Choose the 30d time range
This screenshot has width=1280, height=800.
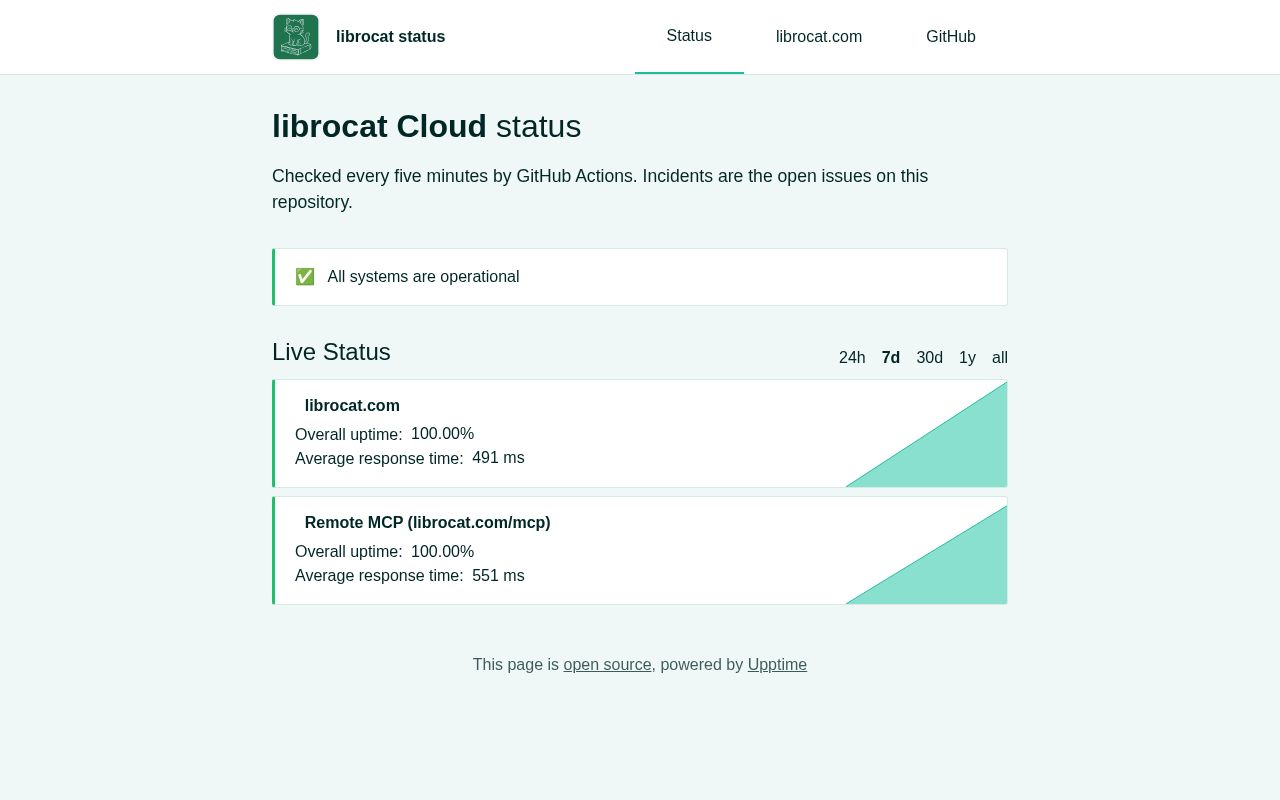(930, 358)
